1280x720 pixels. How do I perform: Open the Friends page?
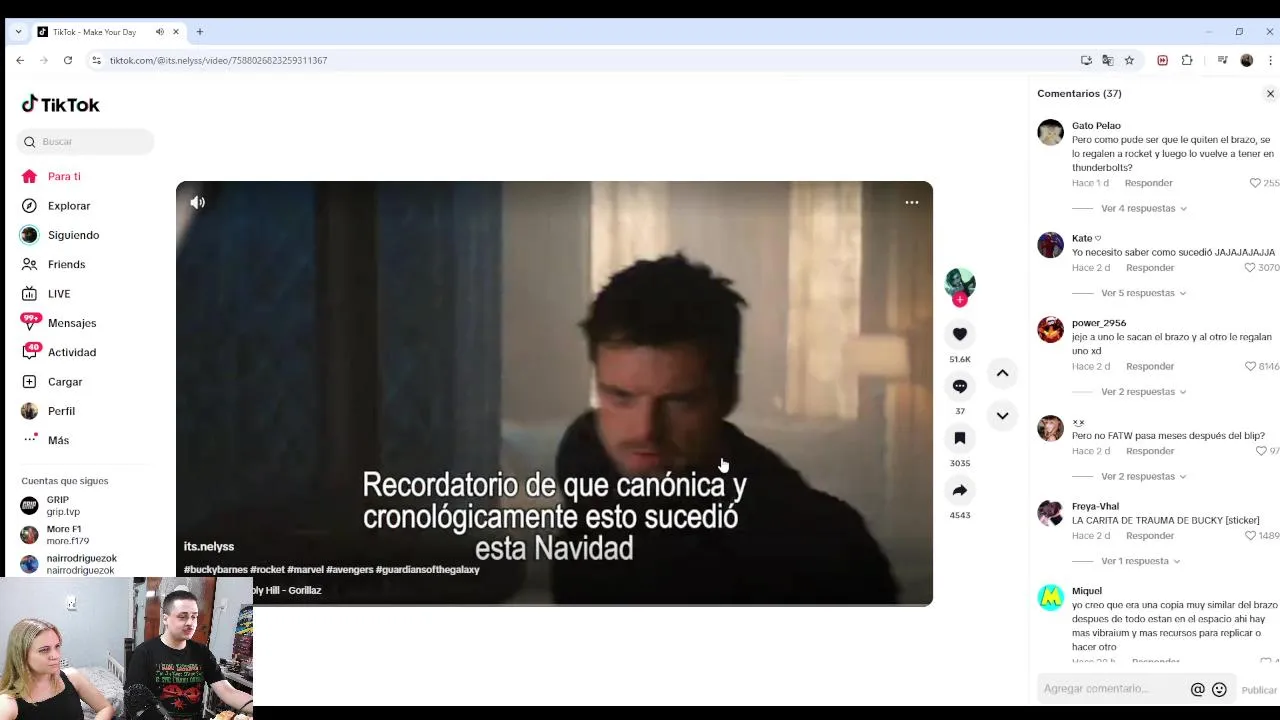tap(66, 264)
